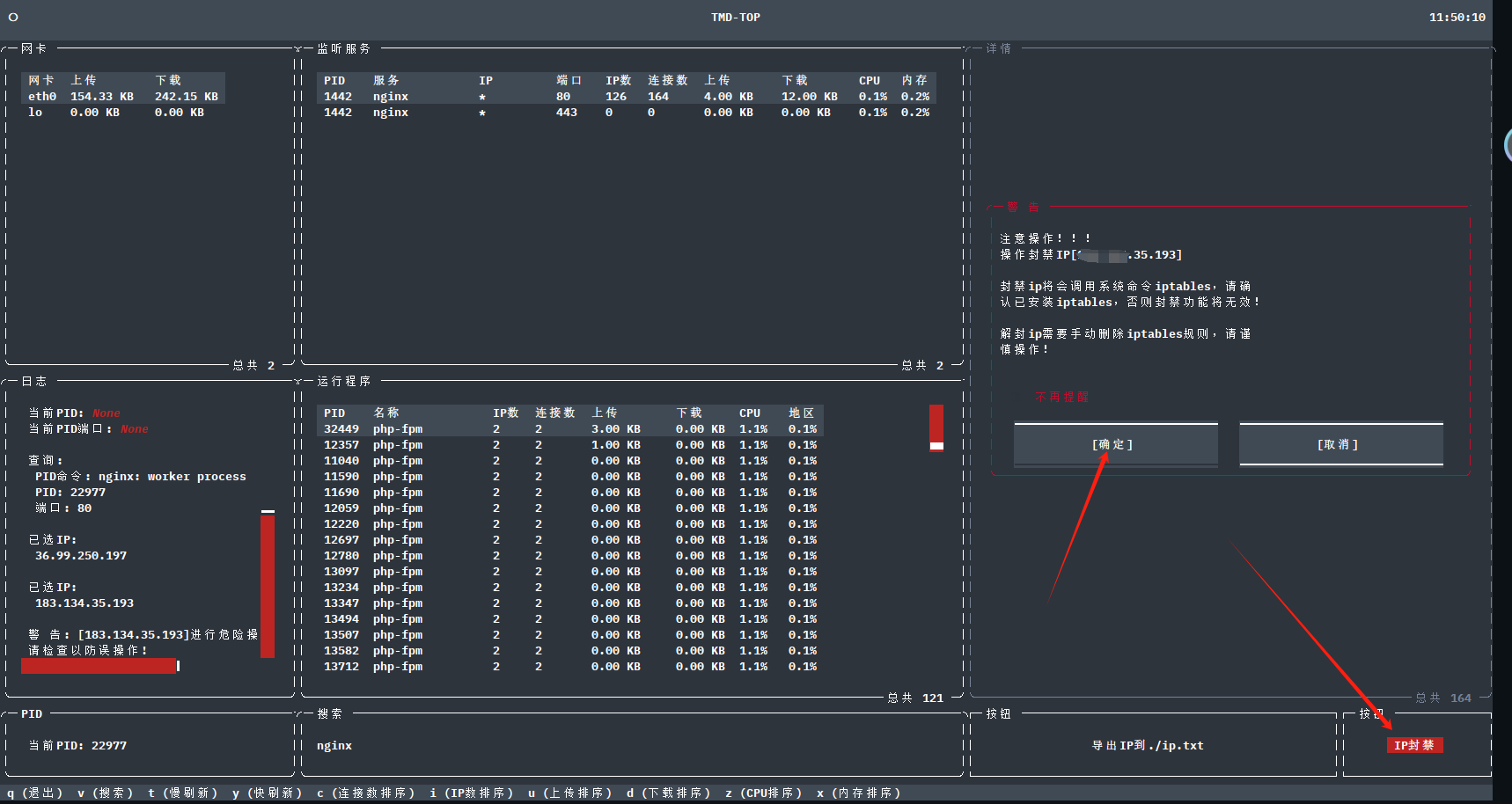Select php-fpm process row PID 12220
This screenshot has height=804, width=1512.
coord(570,524)
